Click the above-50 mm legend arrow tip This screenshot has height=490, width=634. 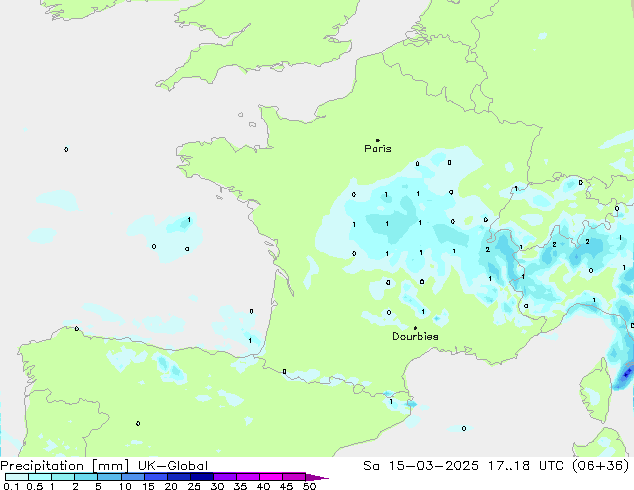pyautogui.click(x=317, y=477)
